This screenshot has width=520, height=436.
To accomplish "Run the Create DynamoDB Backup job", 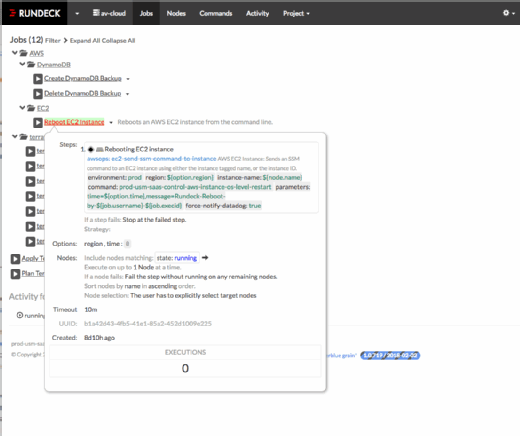I will (x=38, y=79).
